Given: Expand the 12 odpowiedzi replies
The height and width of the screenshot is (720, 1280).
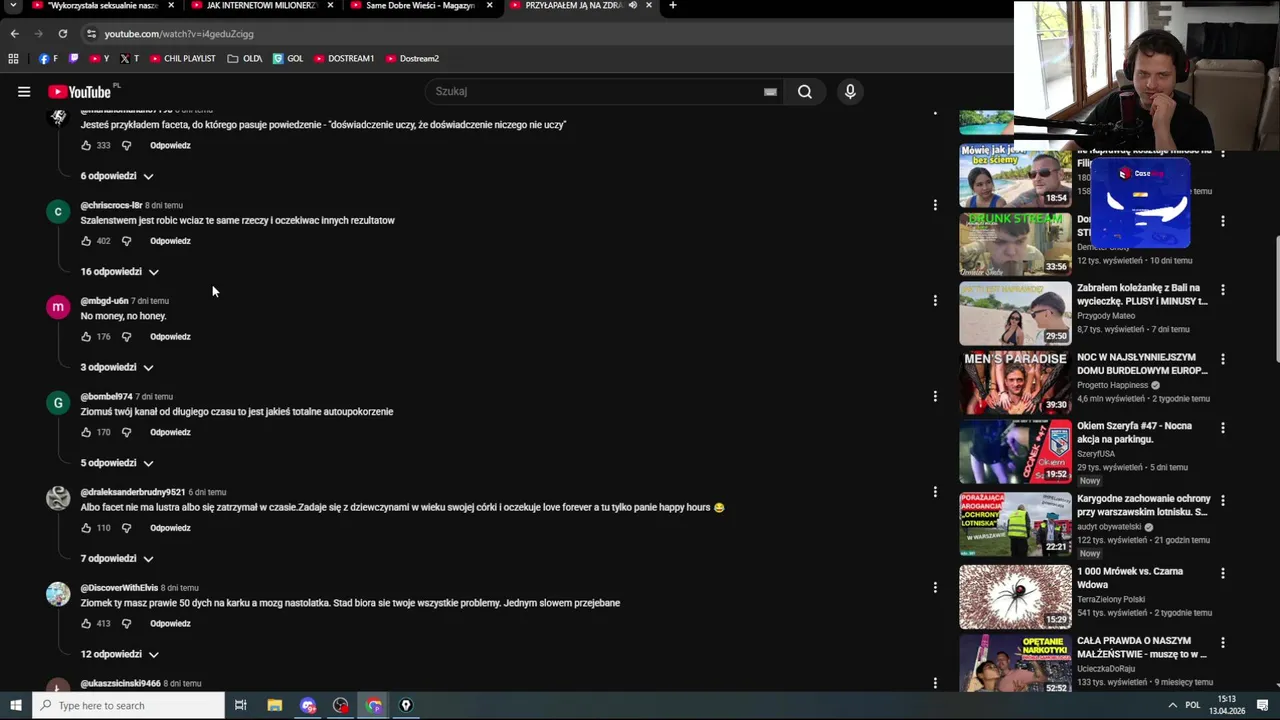Looking at the screenshot, I should (x=120, y=655).
